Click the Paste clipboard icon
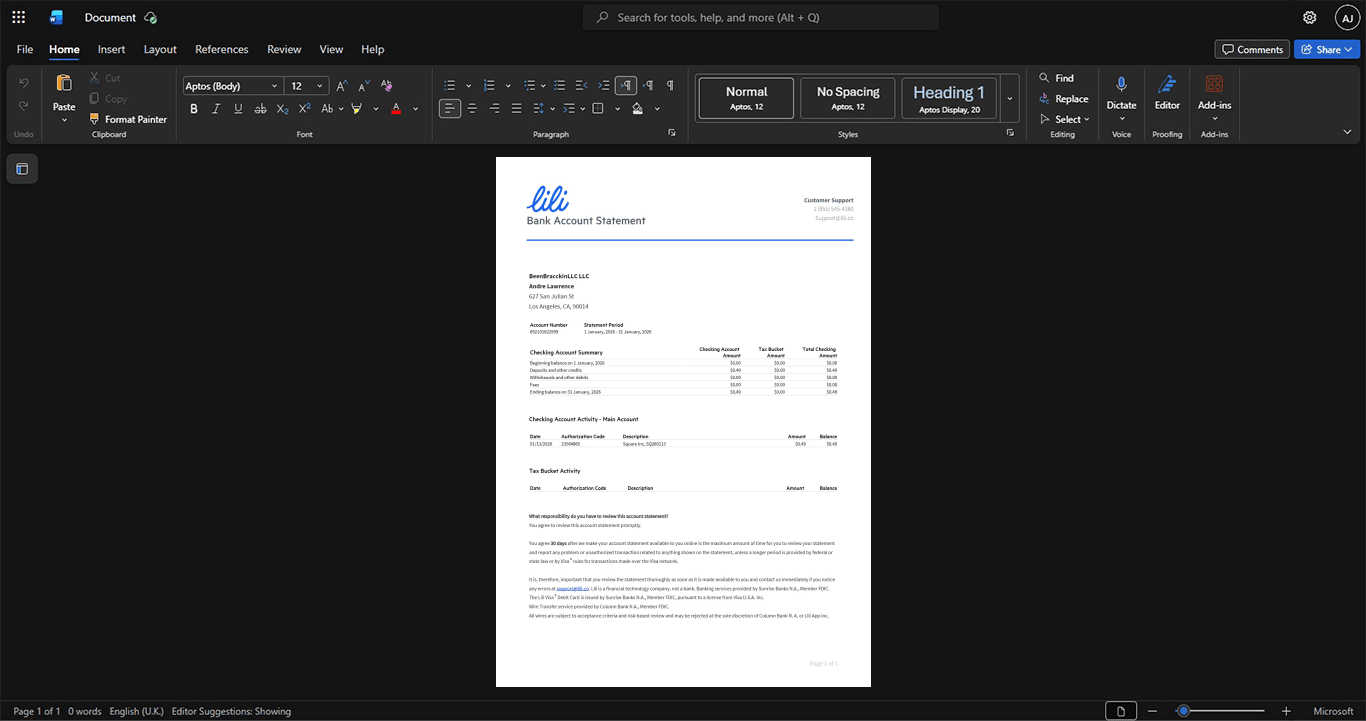Screen dimensions: 1366x721 (64, 83)
